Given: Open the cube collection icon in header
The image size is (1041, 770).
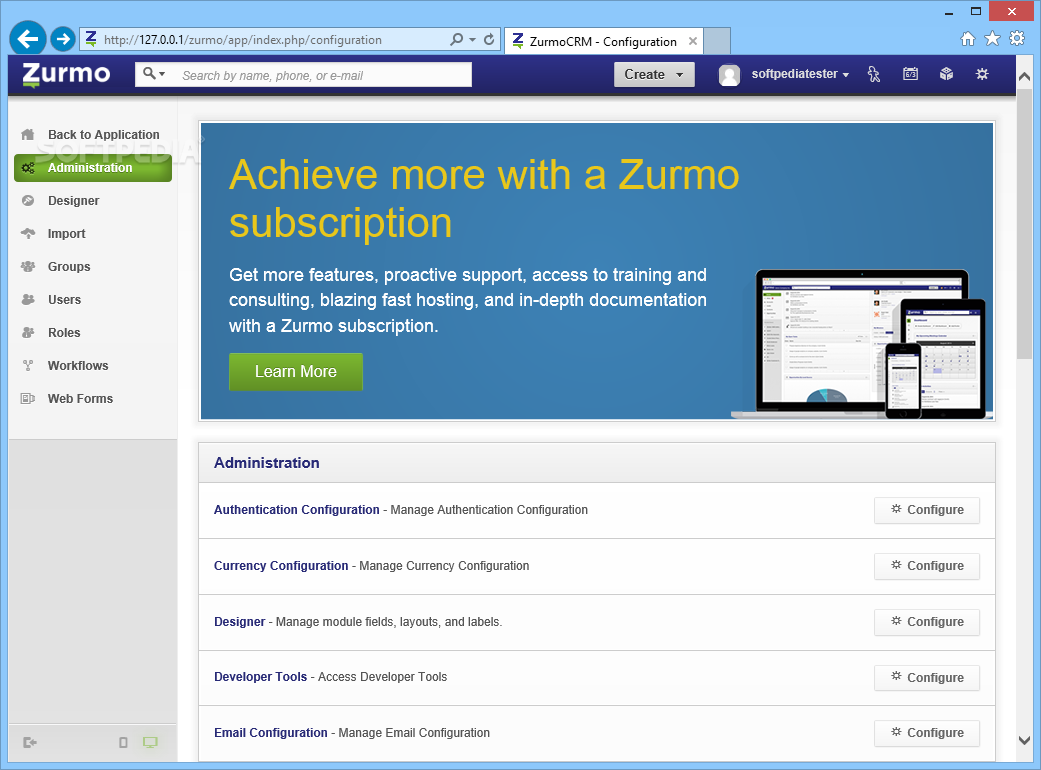Looking at the screenshot, I should point(946,74).
